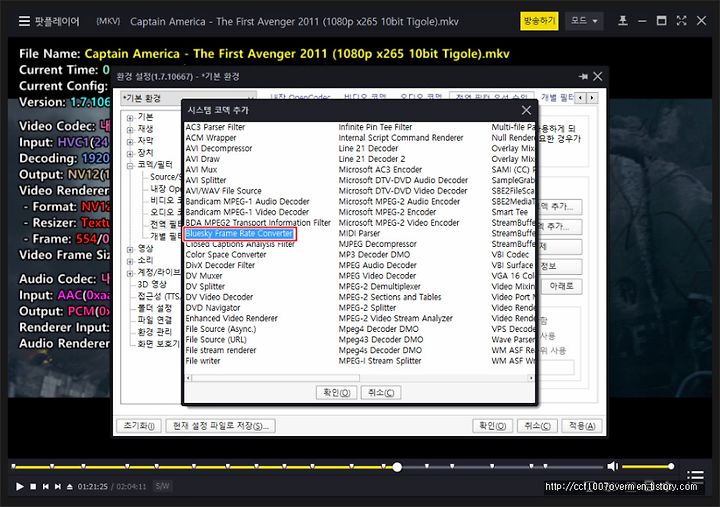Open the 개별 필터 tab

tap(557, 97)
